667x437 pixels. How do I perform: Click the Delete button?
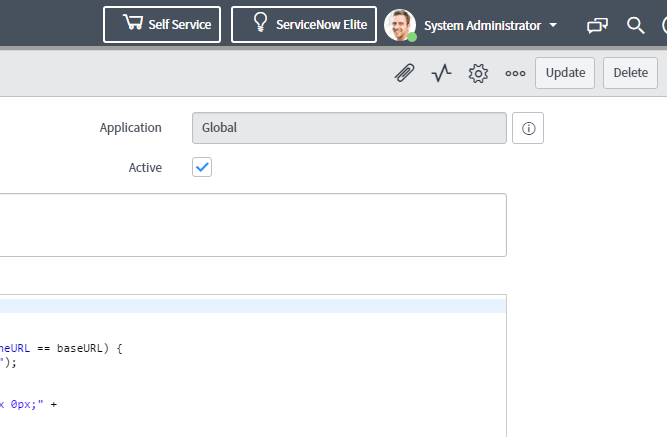pyautogui.click(x=630, y=73)
